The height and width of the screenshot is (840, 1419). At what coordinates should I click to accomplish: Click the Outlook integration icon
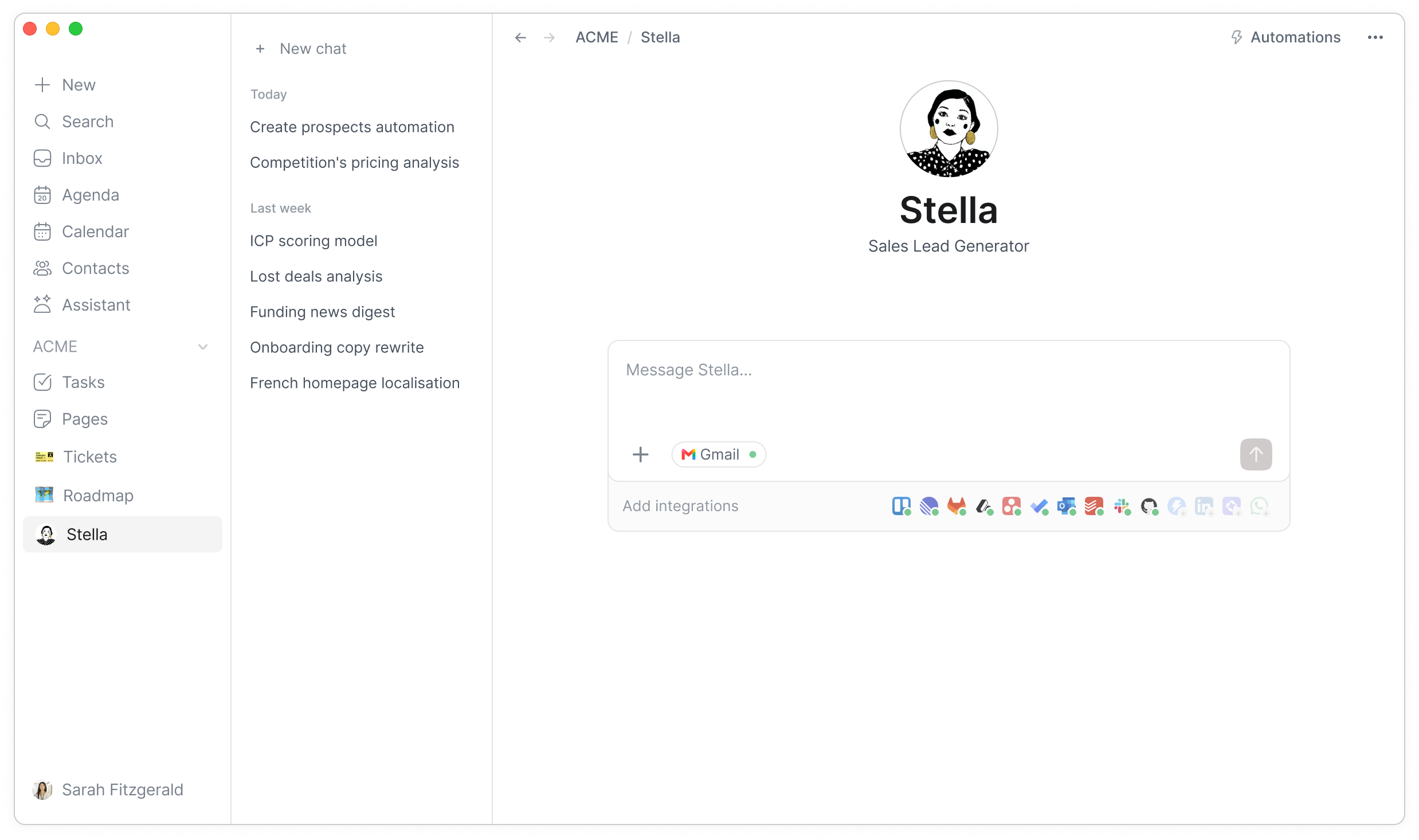pos(1066,506)
